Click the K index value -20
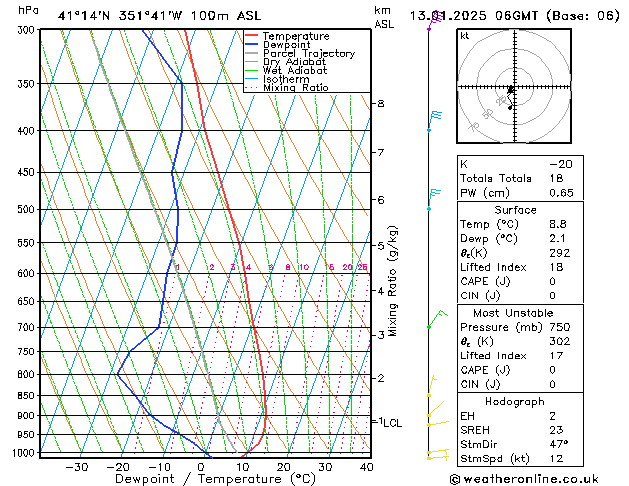This screenshot has height=486, width=629. [x=561, y=164]
